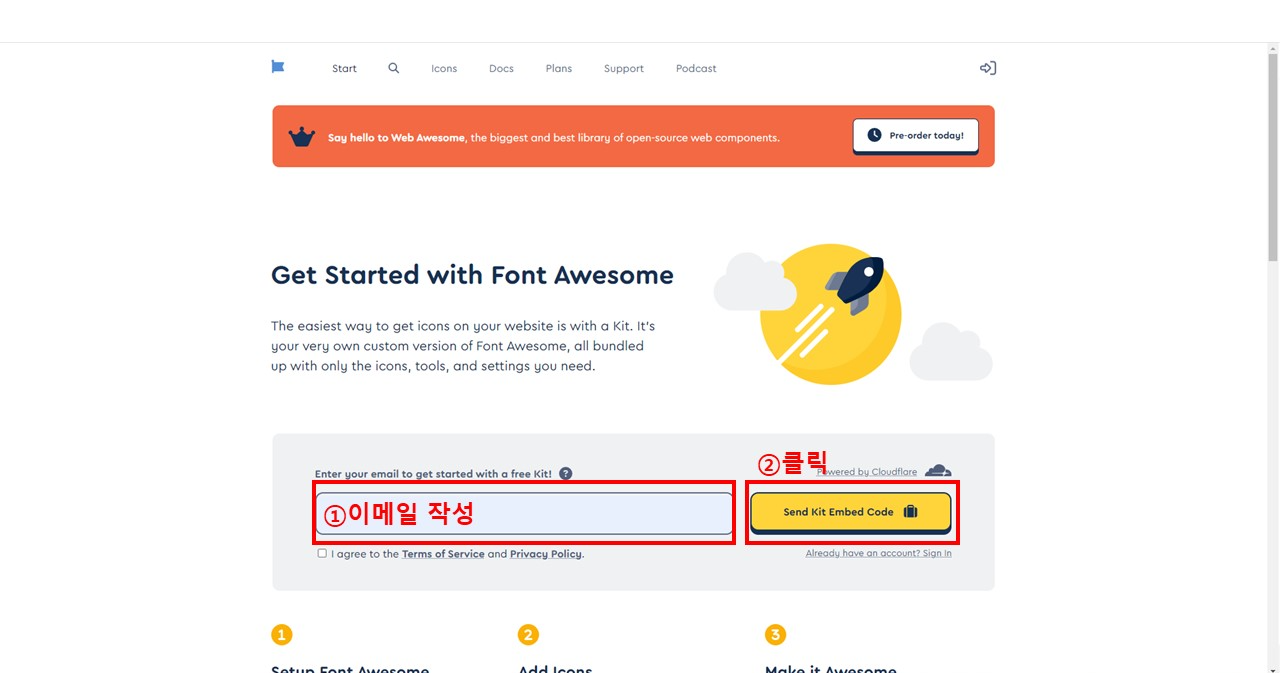
Task: Click the Powered by Cloudflare text
Action: point(867,472)
